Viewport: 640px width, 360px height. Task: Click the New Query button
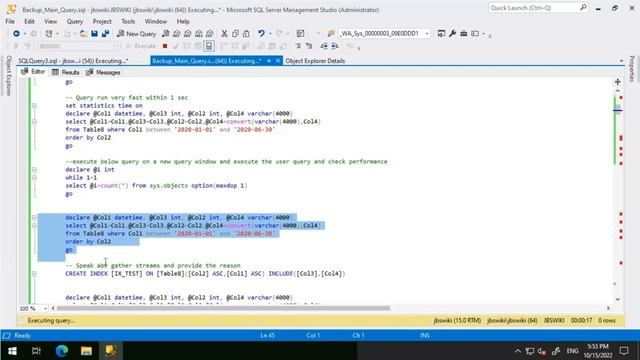pyautogui.click(x=136, y=33)
